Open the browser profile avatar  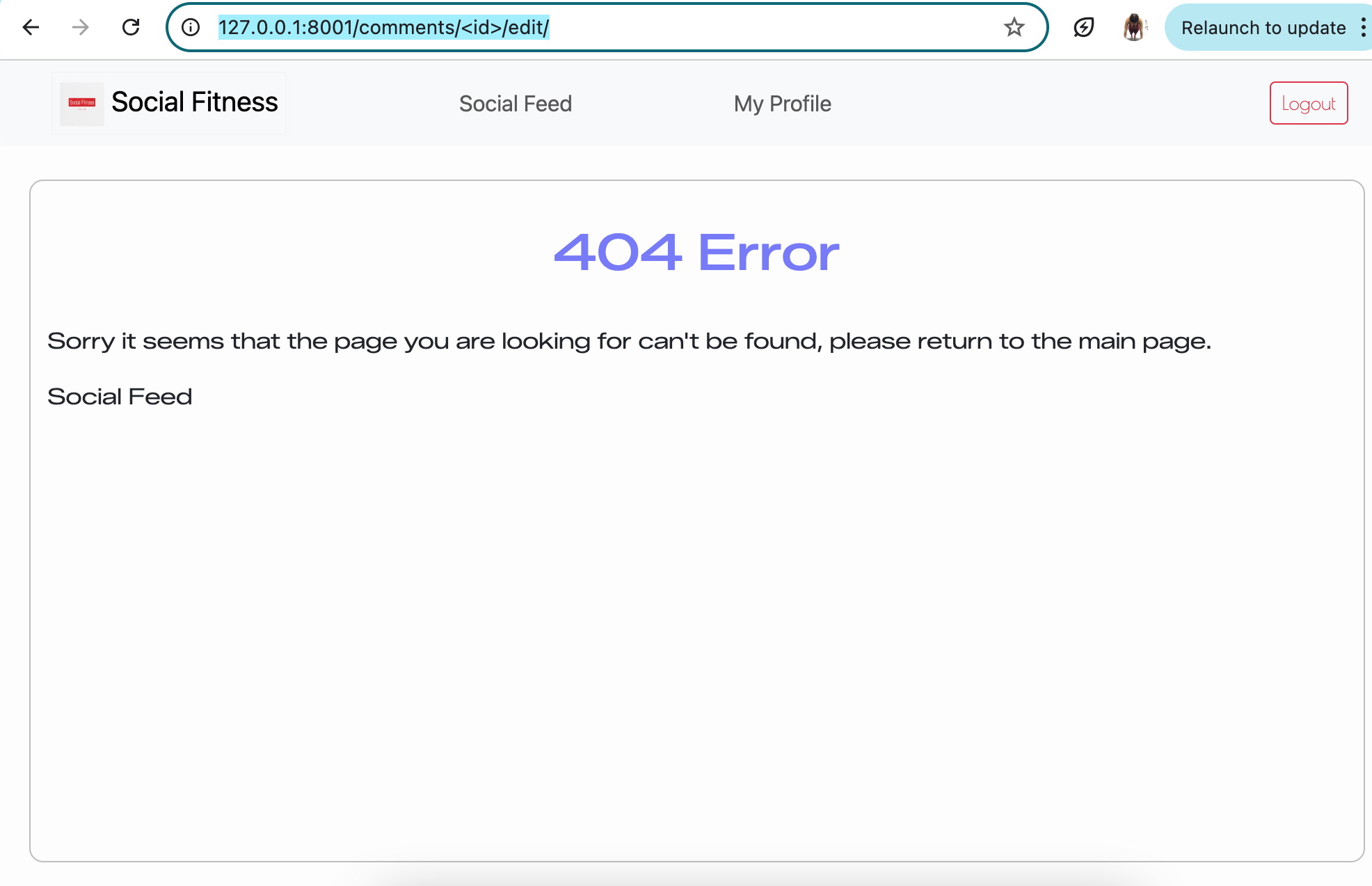pyautogui.click(x=1134, y=27)
